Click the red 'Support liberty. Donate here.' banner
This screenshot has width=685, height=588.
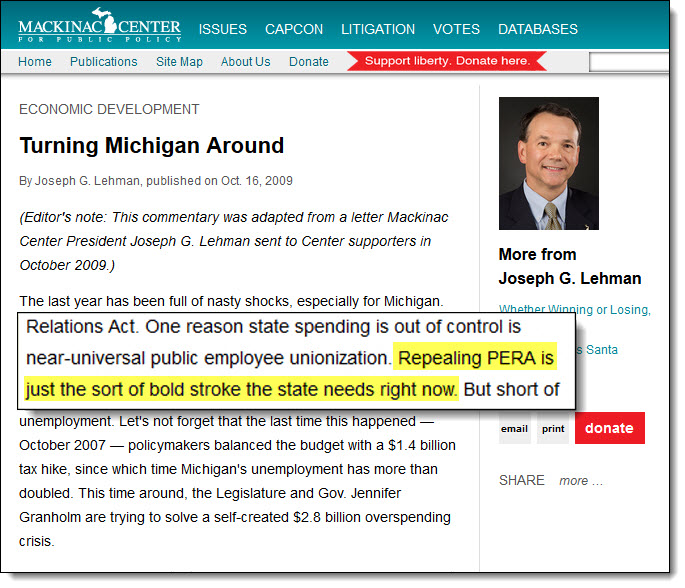pyautogui.click(x=447, y=62)
